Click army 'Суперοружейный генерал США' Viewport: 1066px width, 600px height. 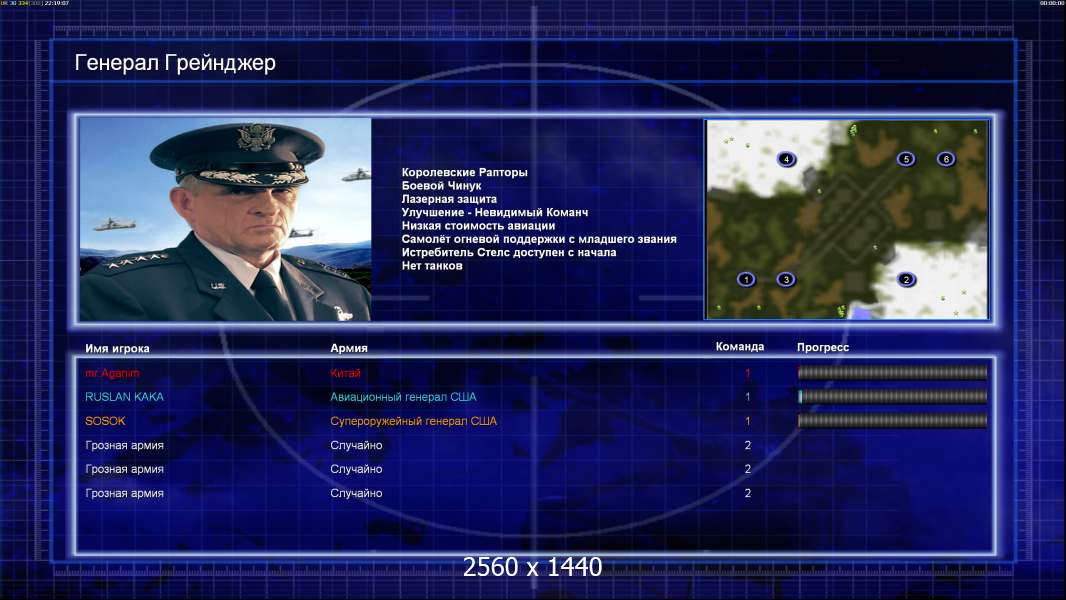413,421
